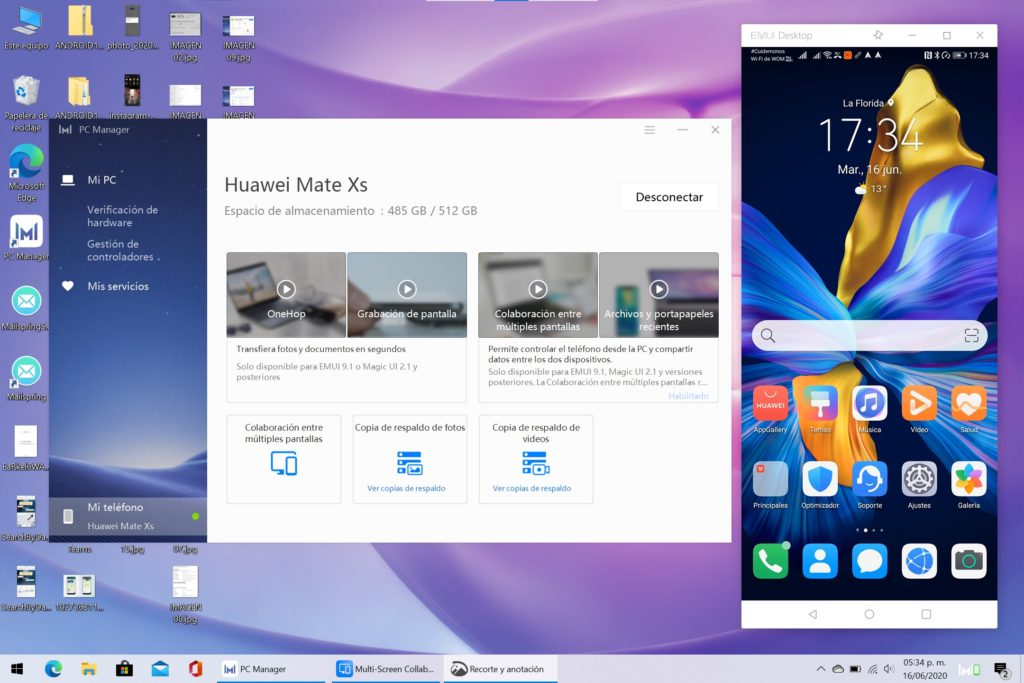Open the AppGallery app on phone screen
This screenshot has width=1024, height=683.
click(x=770, y=404)
